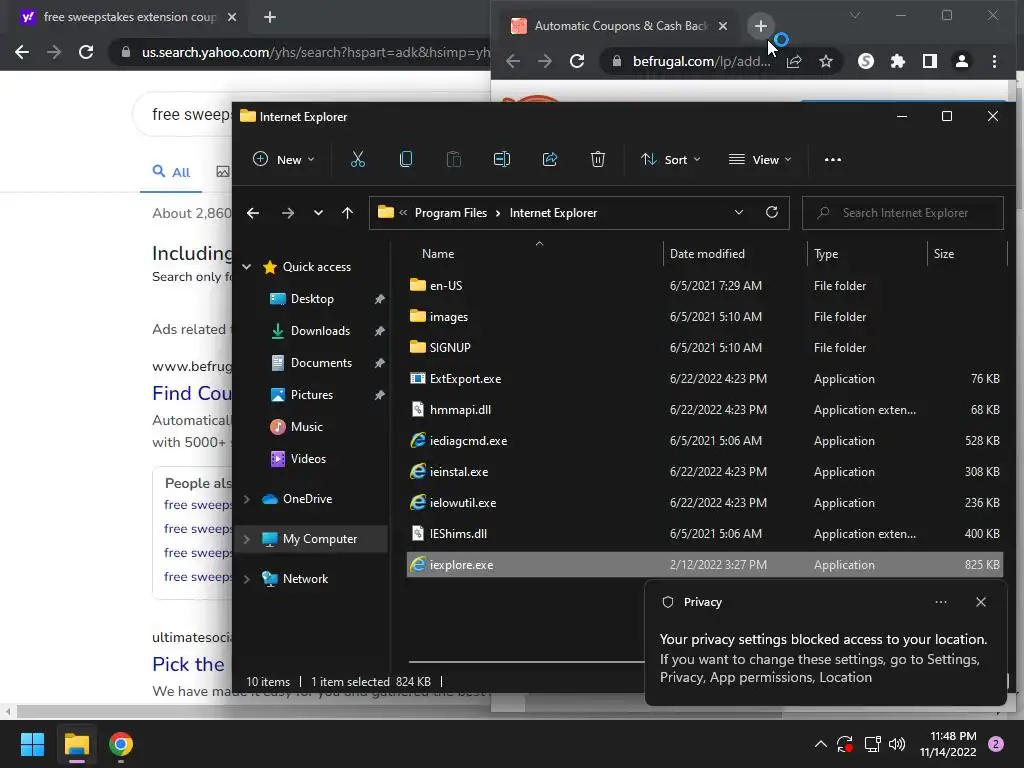Image resolution: width=1024 pixels, height=768 pixels.
Task: Refresh the Internet Explorer folder view
Action: pyautogui.click(x=772, y=212)
